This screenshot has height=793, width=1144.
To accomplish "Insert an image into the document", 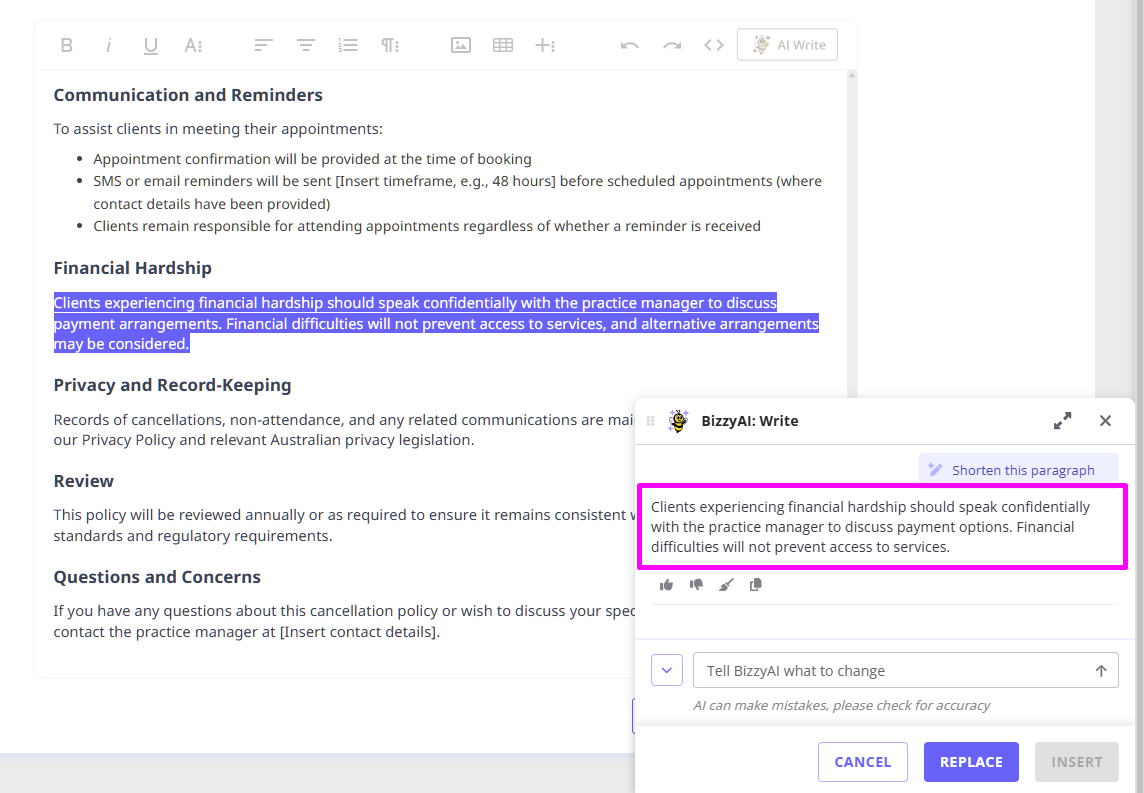I will [x=461, y=45].
